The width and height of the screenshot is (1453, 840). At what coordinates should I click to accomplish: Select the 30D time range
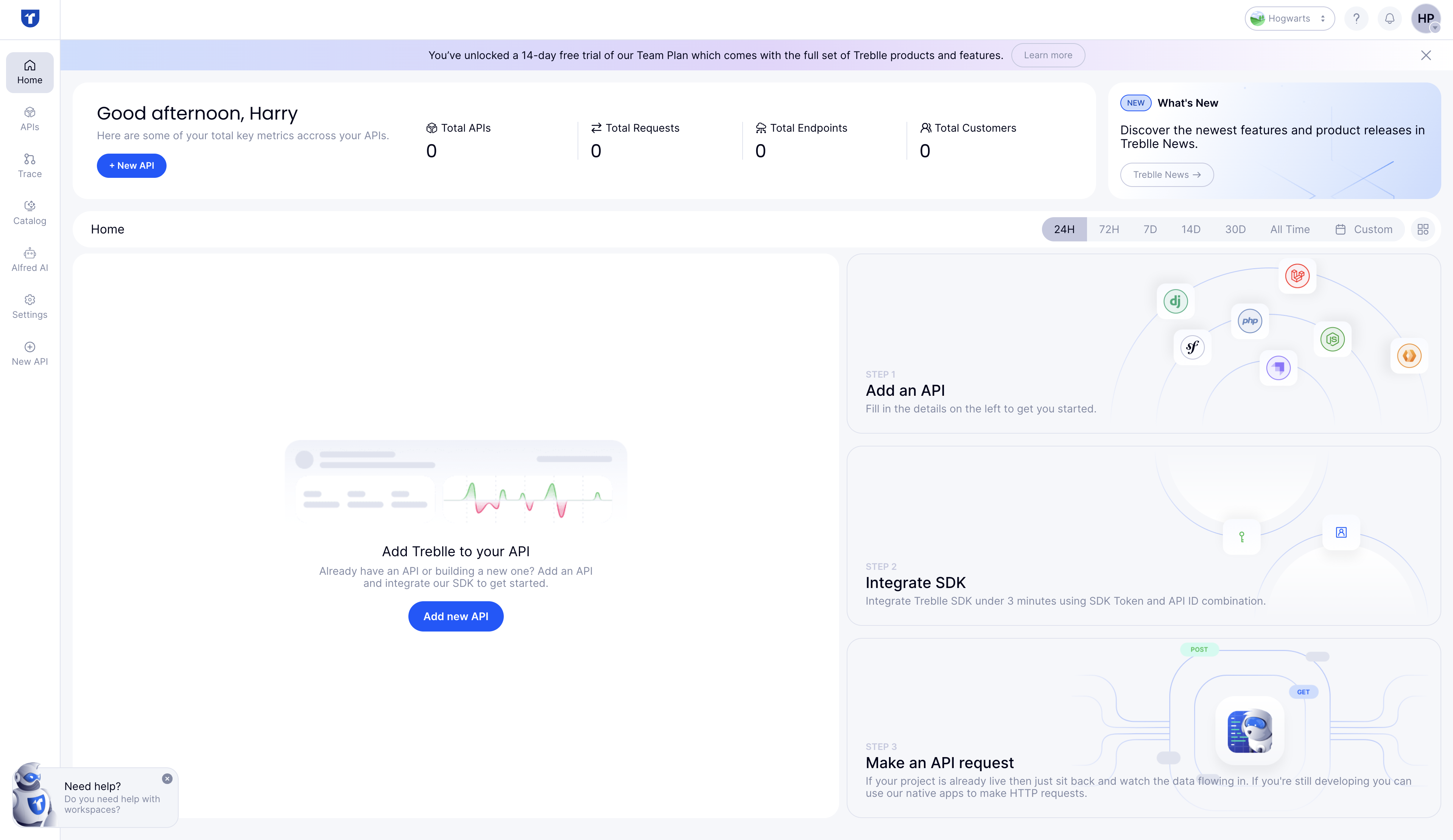tap(1235, 229)
